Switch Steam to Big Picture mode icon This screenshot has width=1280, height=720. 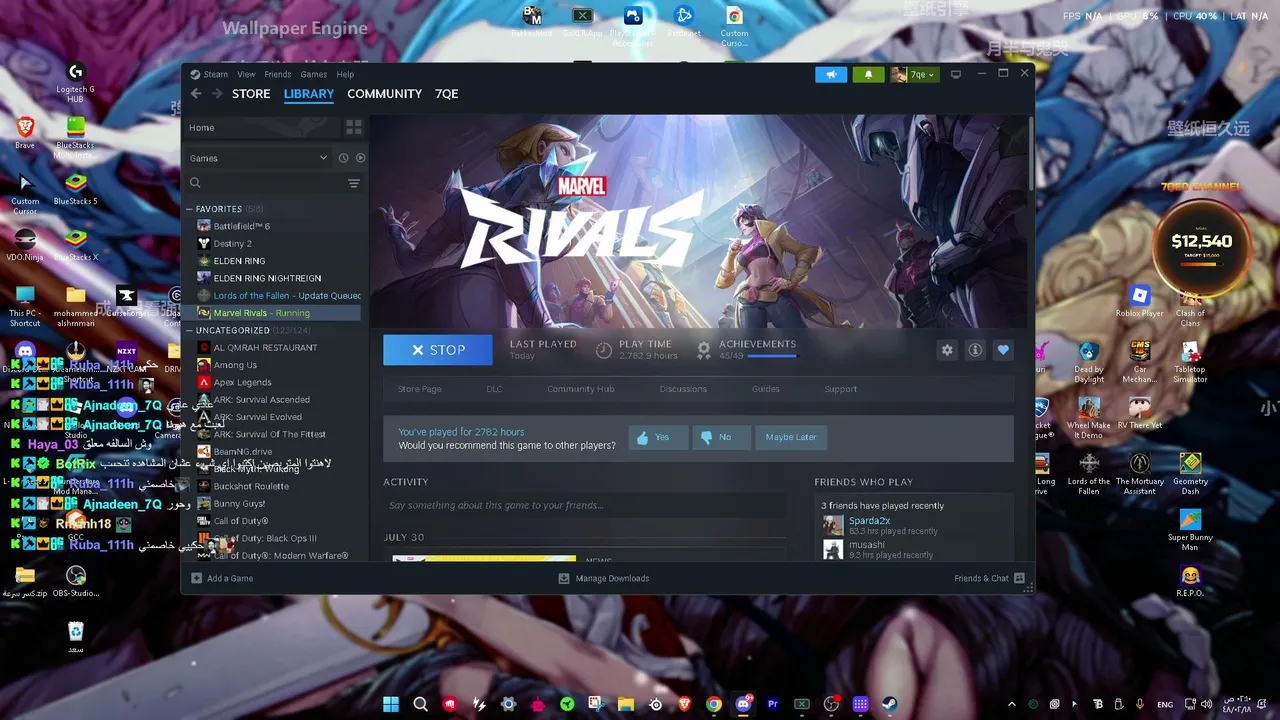click(x=956, y=74)
